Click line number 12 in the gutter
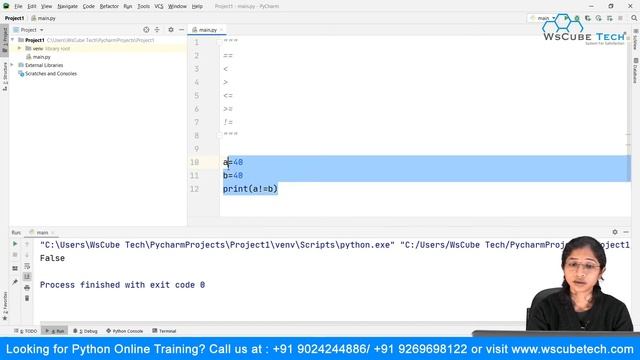 (x=195, y=189)
